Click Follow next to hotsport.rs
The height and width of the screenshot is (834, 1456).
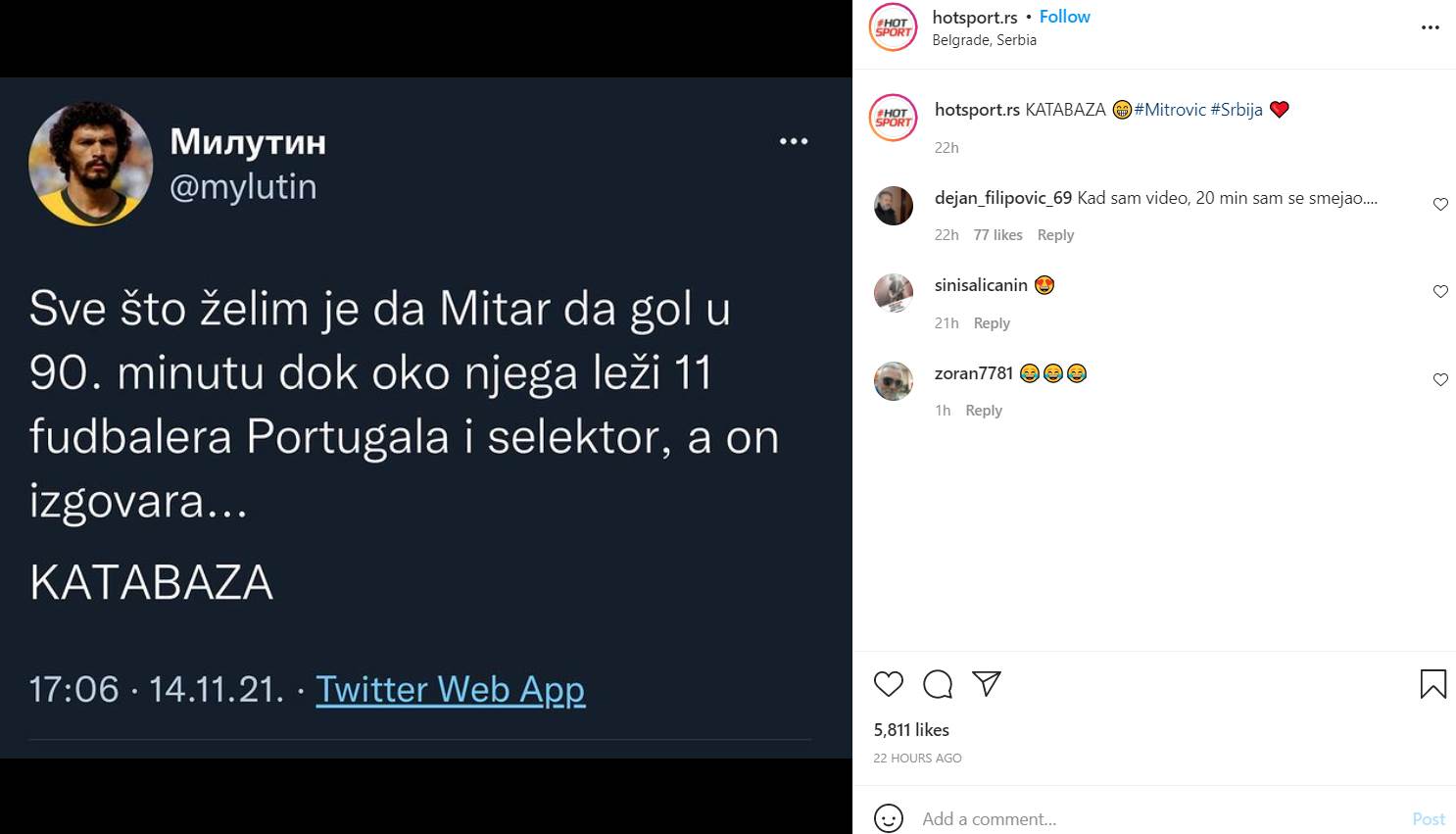coord(1064,17)
